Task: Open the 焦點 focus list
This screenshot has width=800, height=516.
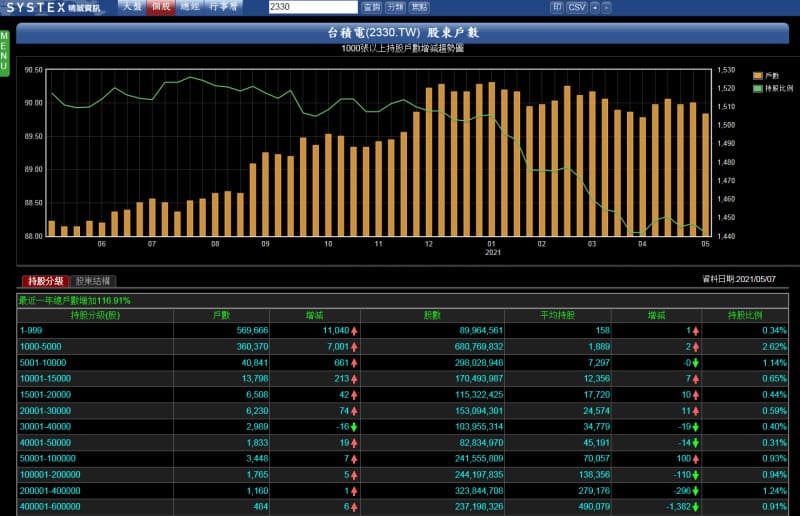Action: pos(418,7)
